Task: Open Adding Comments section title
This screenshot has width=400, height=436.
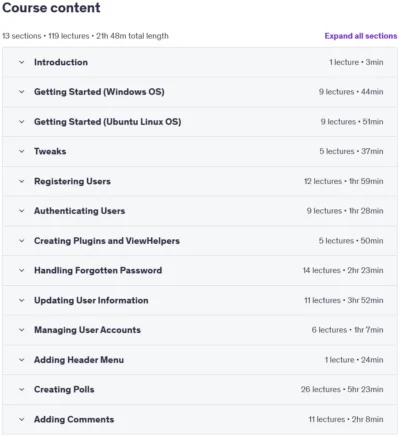Action: tap(74, 419)
